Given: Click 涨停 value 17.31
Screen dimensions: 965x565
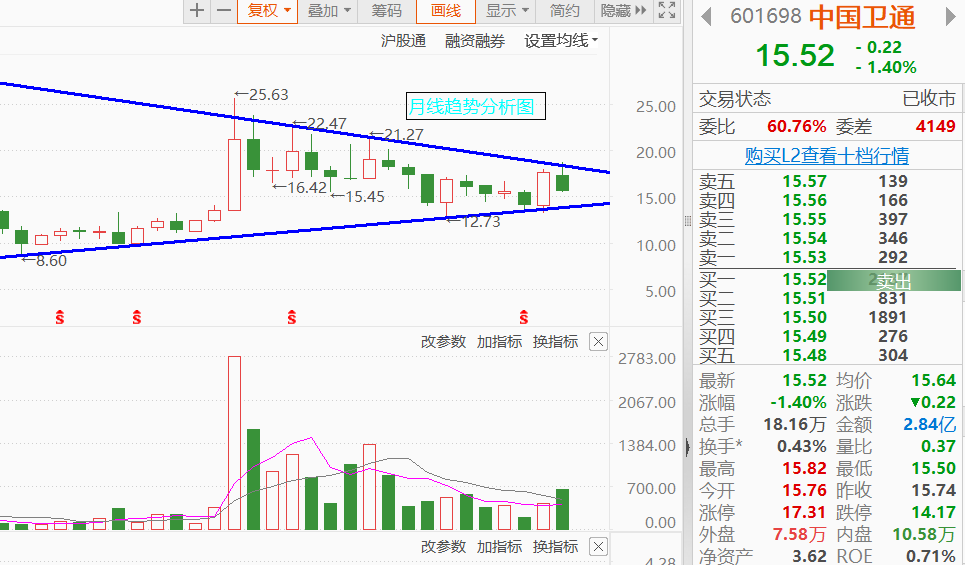Looking at the screenshot, I should [804, 513].
